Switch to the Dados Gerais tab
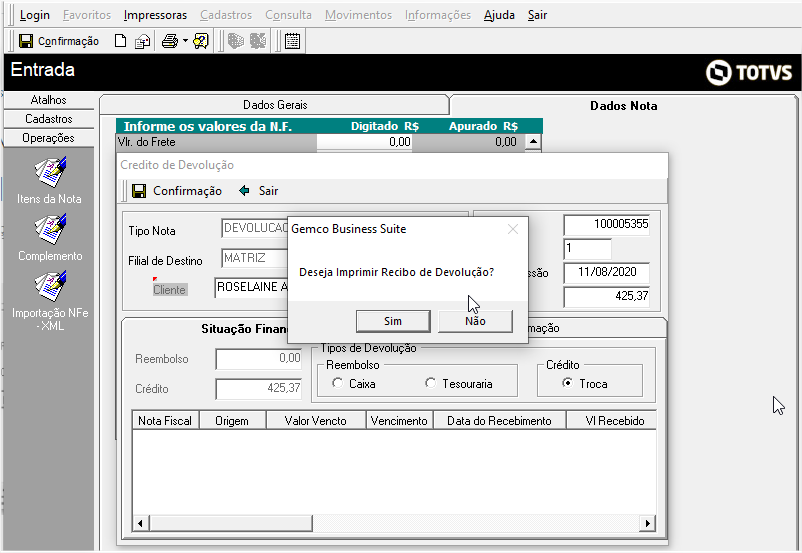802x553 pixels. (275, 105)
